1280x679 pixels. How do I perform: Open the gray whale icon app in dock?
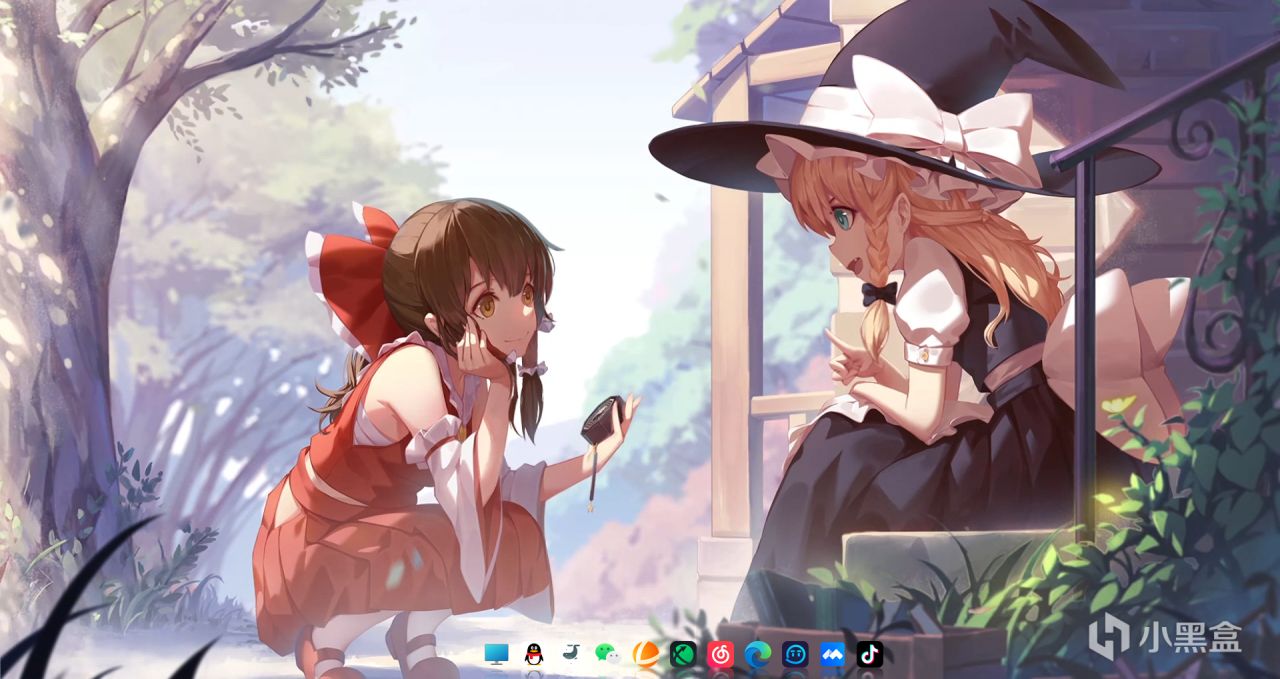click(x=570, y=654)
